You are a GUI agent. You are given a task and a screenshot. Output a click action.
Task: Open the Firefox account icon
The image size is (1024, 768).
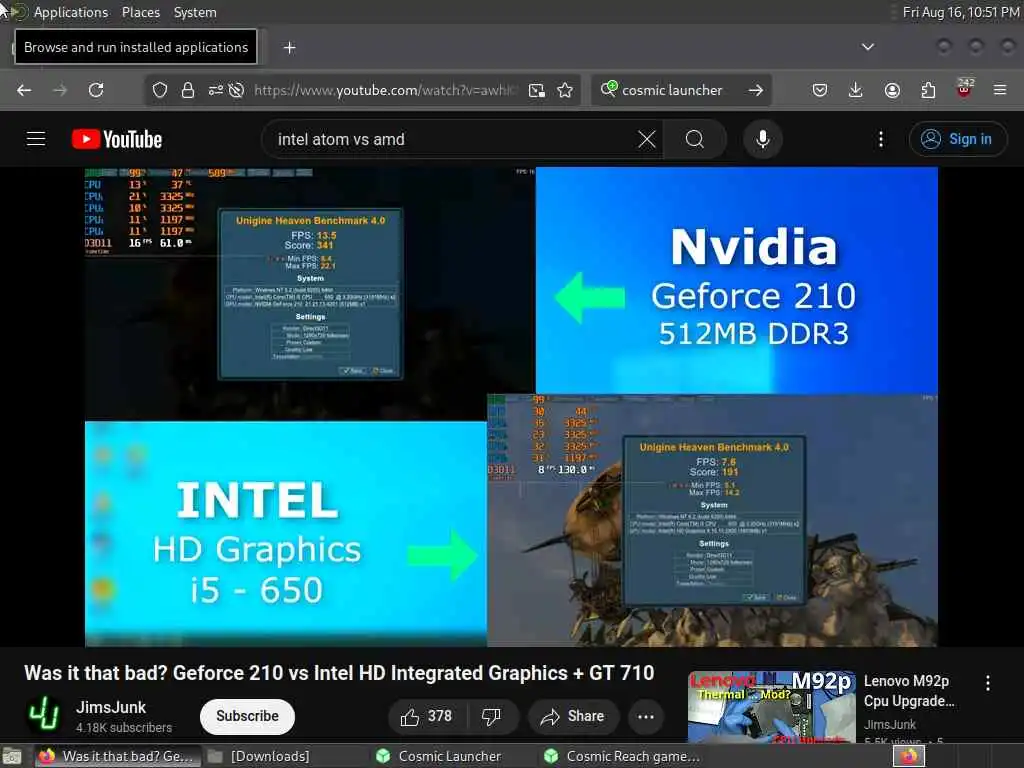click(x=892, y=90)
